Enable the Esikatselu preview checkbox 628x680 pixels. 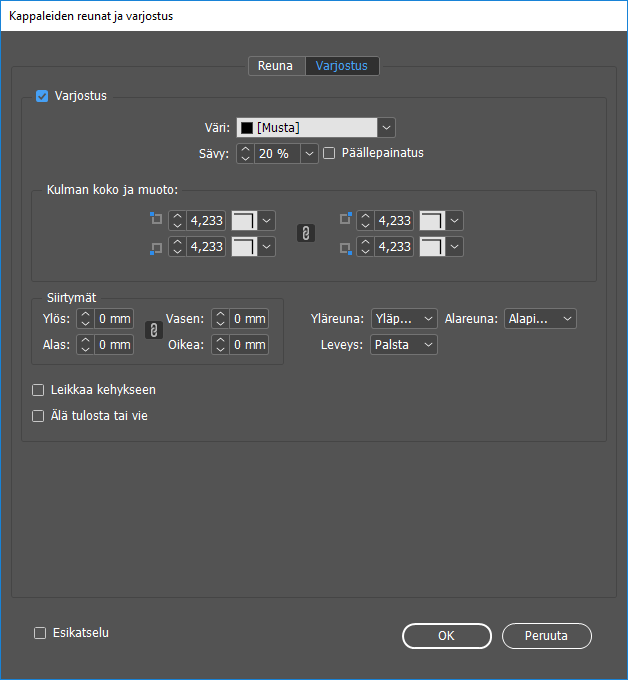tap(40, 633)
